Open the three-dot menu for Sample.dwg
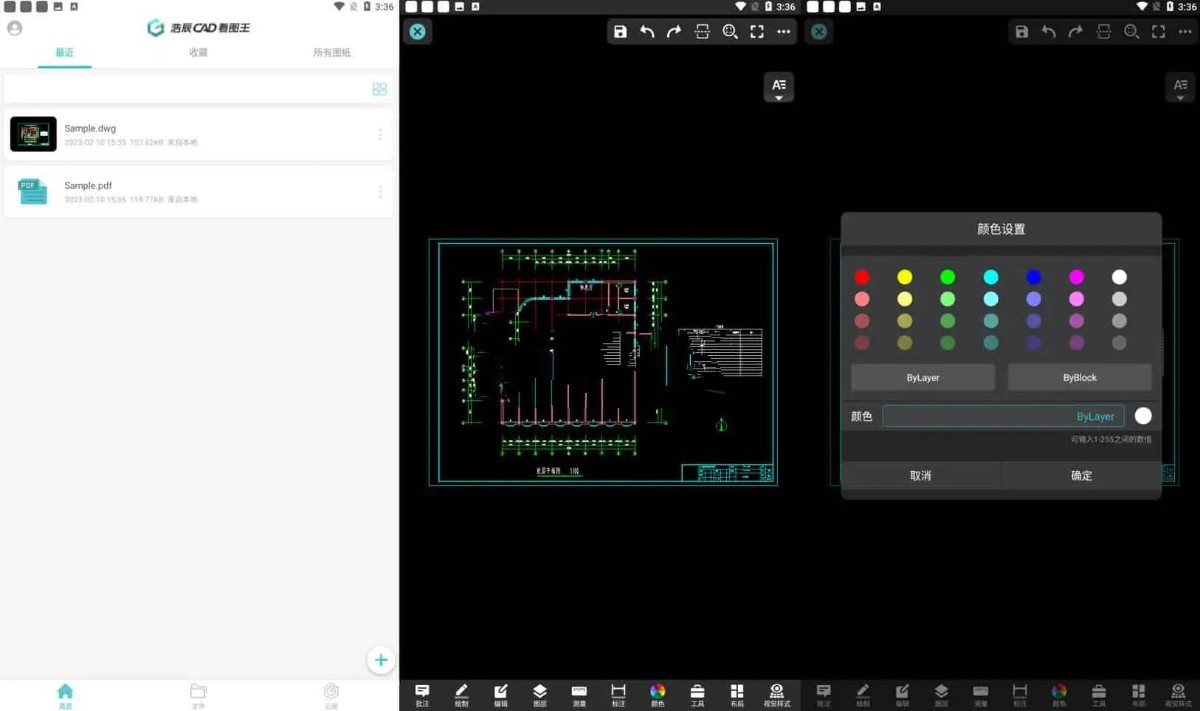Viewport: 1200px width, 711px height. [380, 135]
